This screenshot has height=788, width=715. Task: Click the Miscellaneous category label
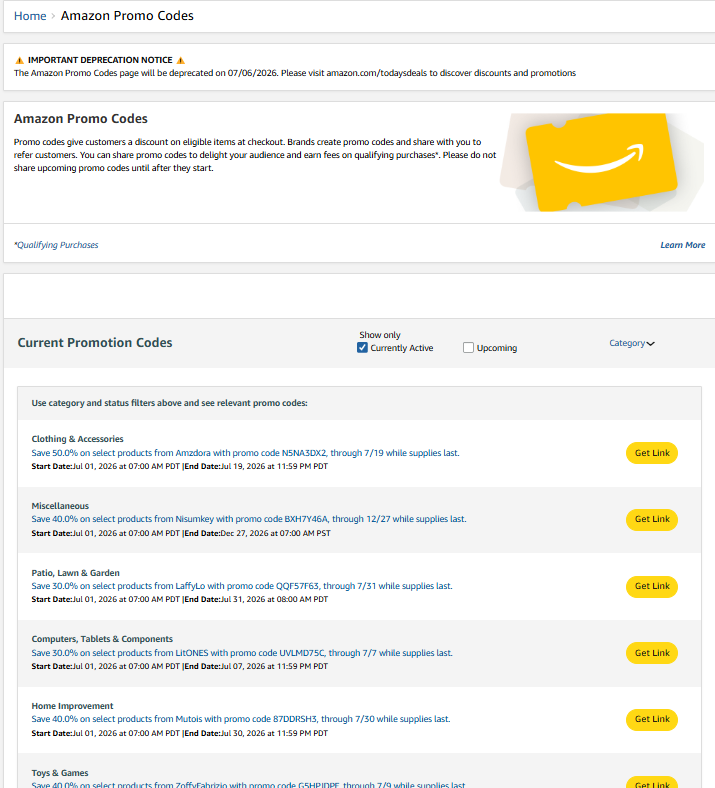pos(60,506)
